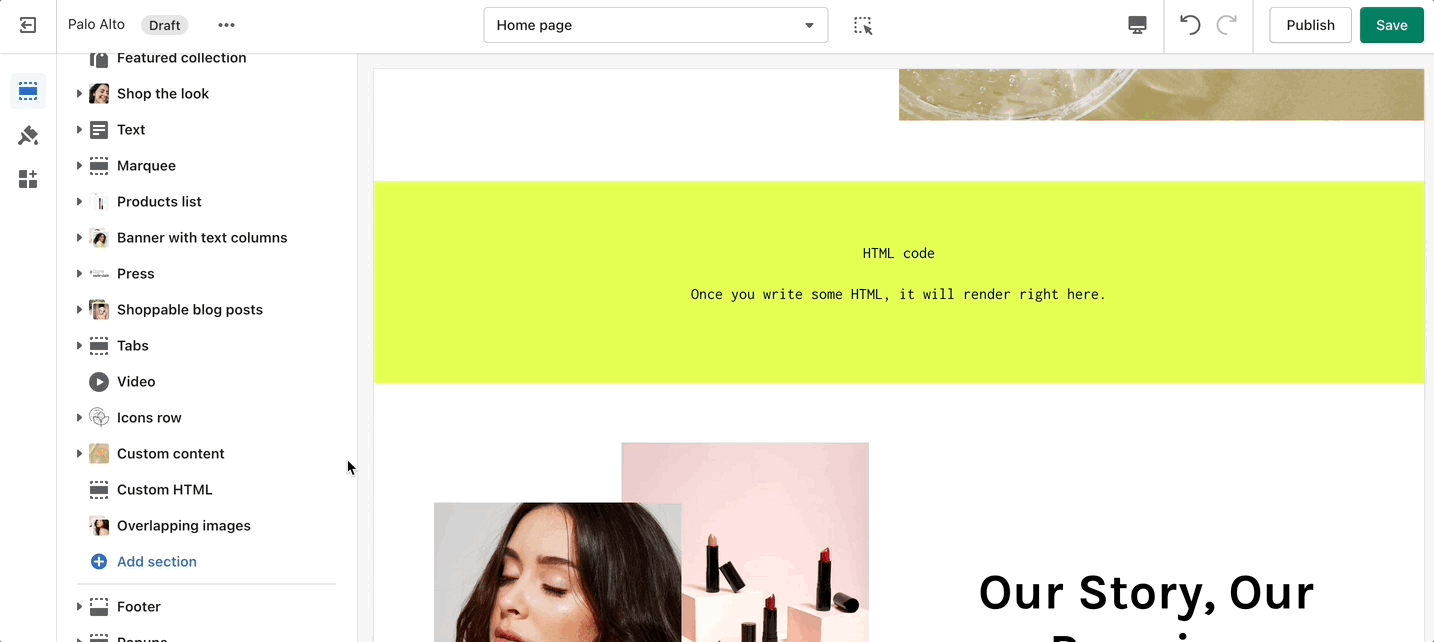1434x642 pixels.
Task: Open Theme settings paintbrush icon
Action: point(28,135)
